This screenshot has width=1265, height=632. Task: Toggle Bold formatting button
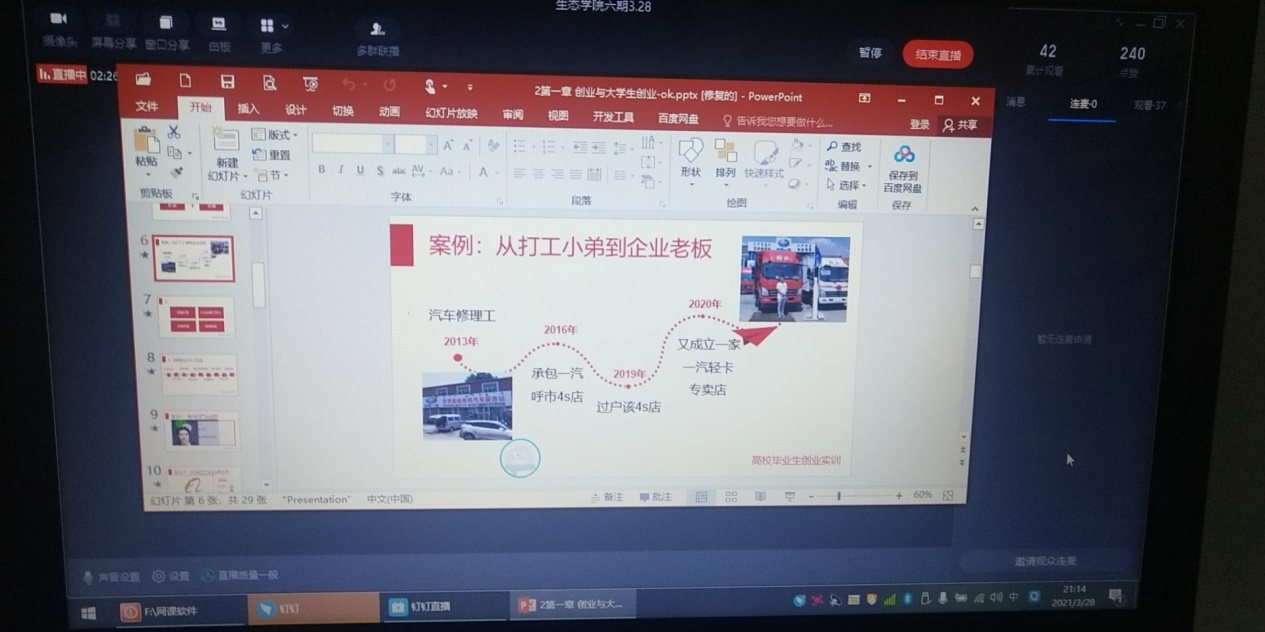[321, 171]
